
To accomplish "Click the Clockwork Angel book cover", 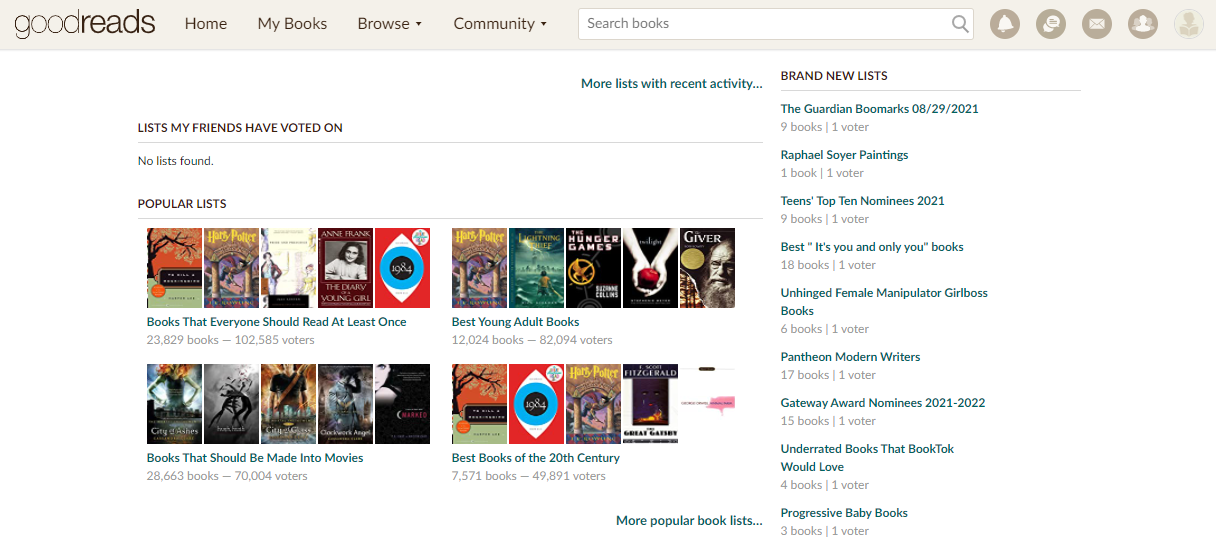I will (345, 404).
